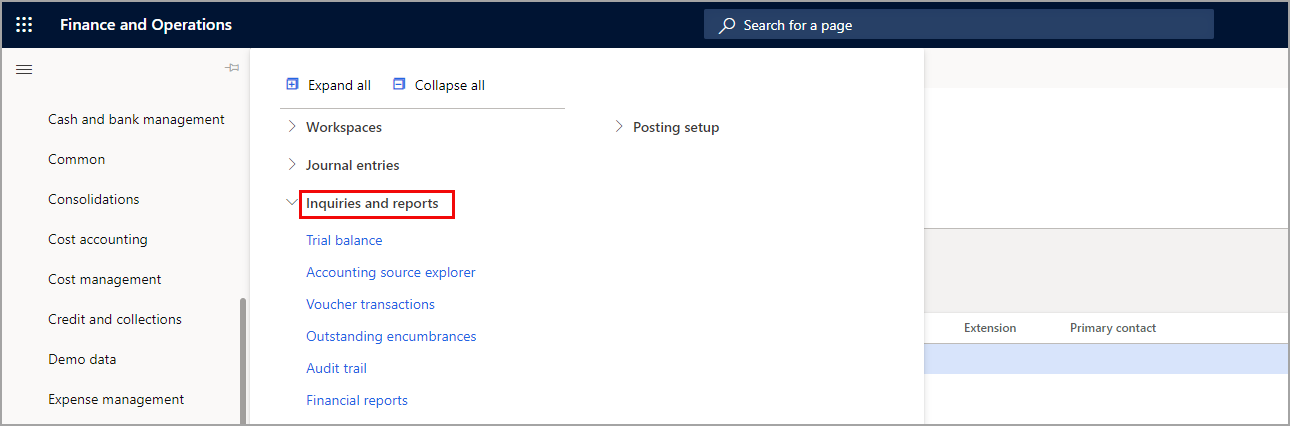Expand the Posting setup section

point(619,127)
